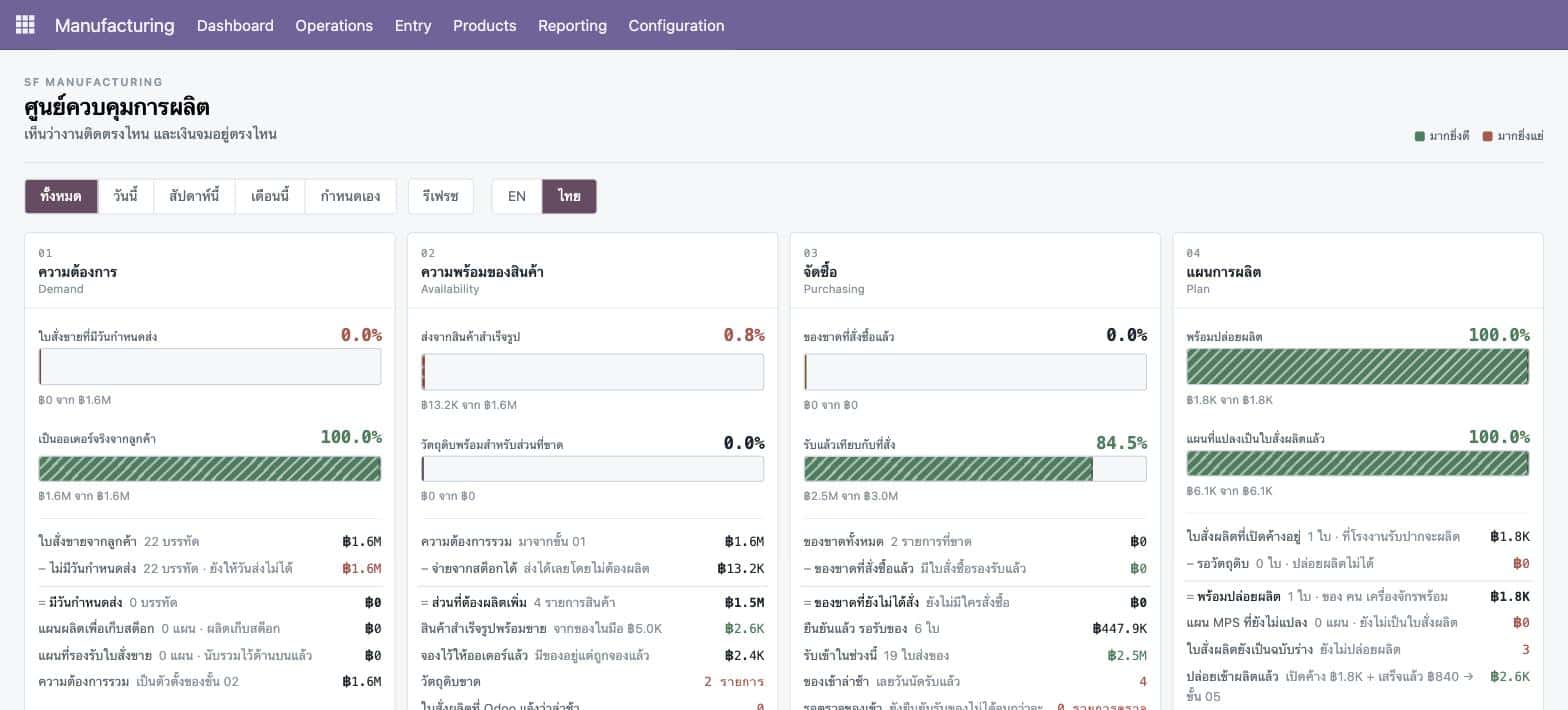Click the แผนผลิตเพื่อเก็บสต็อก row
The width and height of the screenshot is (1568, 710).
pos(210,629)
